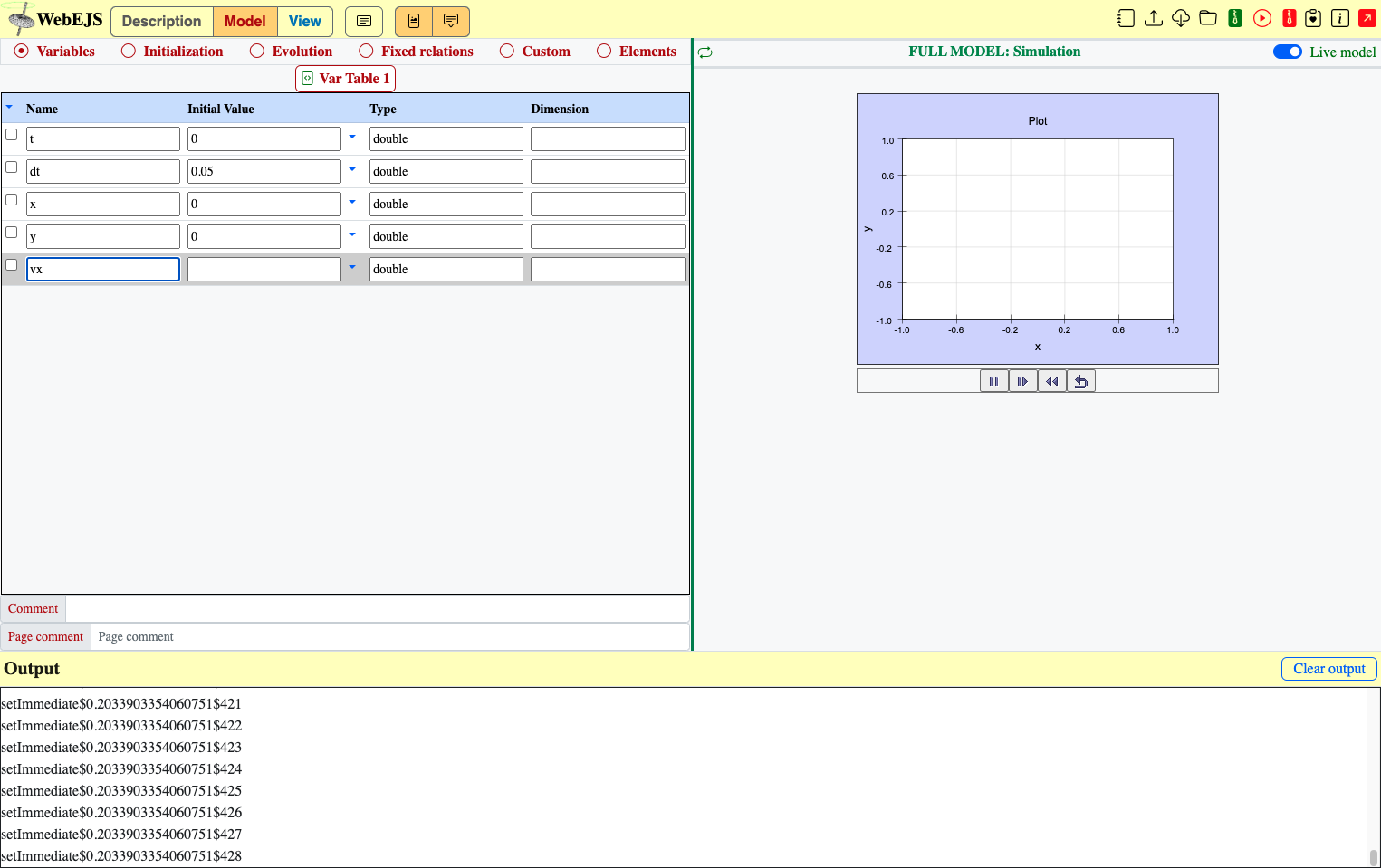Switch to the Description tab
This screenshot has height=868, width=1381.
click(162, 21)
